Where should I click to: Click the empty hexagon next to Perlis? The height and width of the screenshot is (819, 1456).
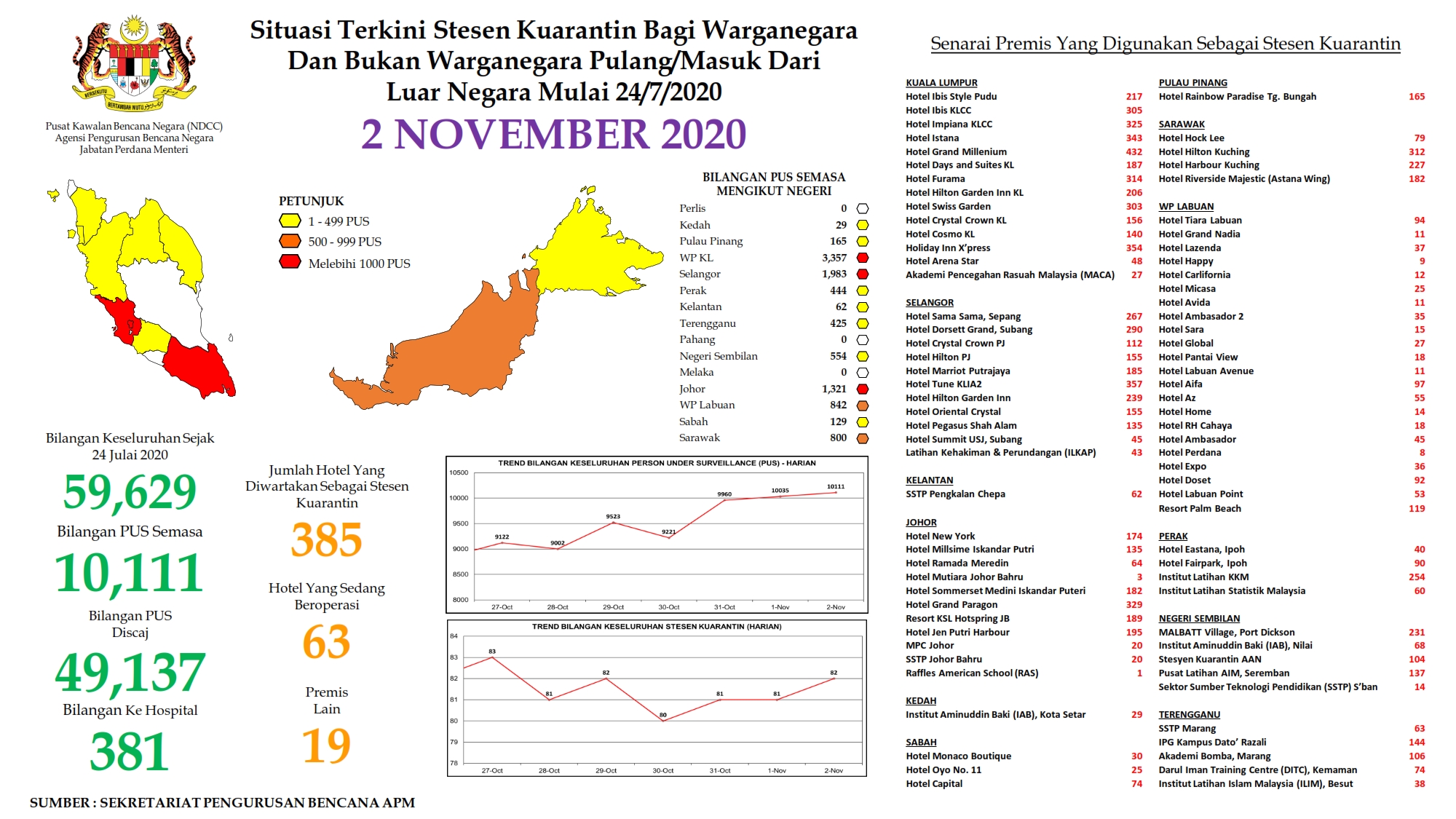pos(863,209)
